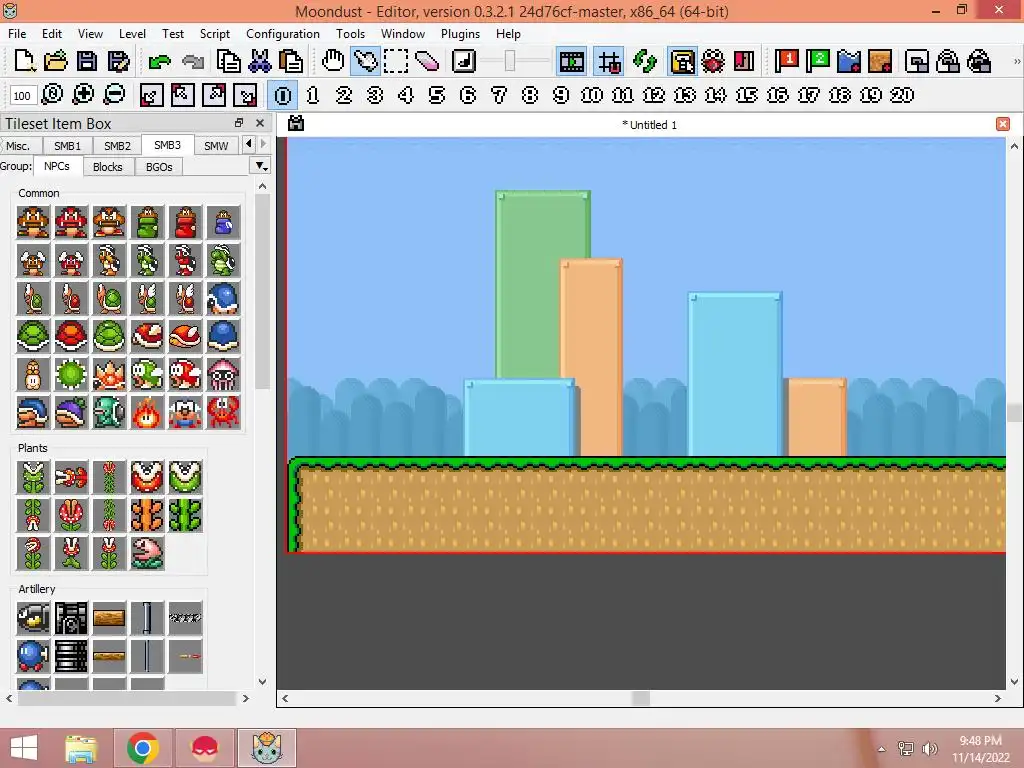Open Chrome from the taskbar
The height and width of the screenshot is (768, 1024).
pos(143,748)
